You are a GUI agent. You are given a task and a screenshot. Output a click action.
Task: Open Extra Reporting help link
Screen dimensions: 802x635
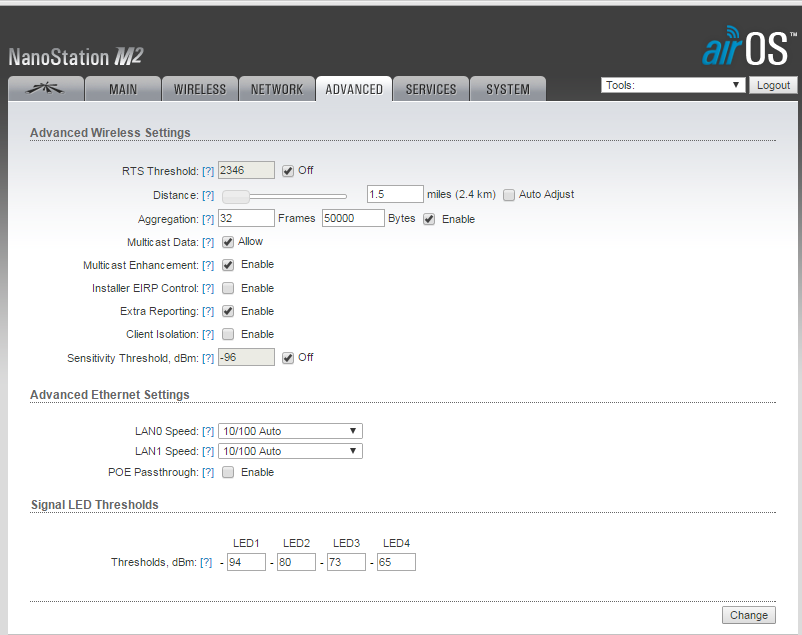click(208, 312)
